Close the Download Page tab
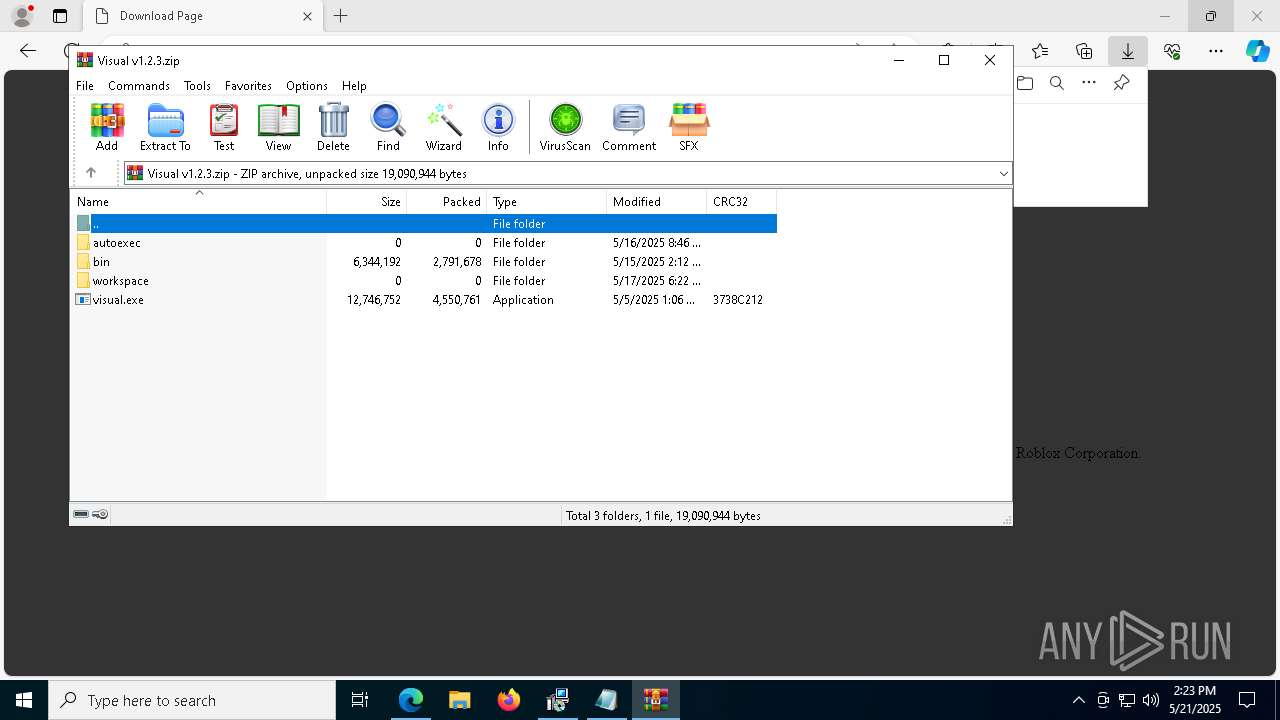The image size is (1280, 720). [x=307, y=16]
